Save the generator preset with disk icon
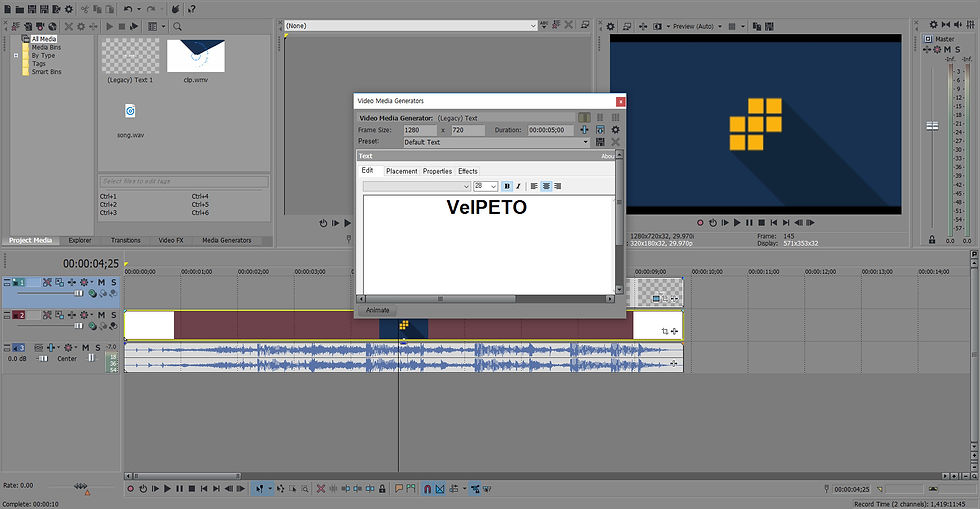980x509 pixels. click(600, 142)
